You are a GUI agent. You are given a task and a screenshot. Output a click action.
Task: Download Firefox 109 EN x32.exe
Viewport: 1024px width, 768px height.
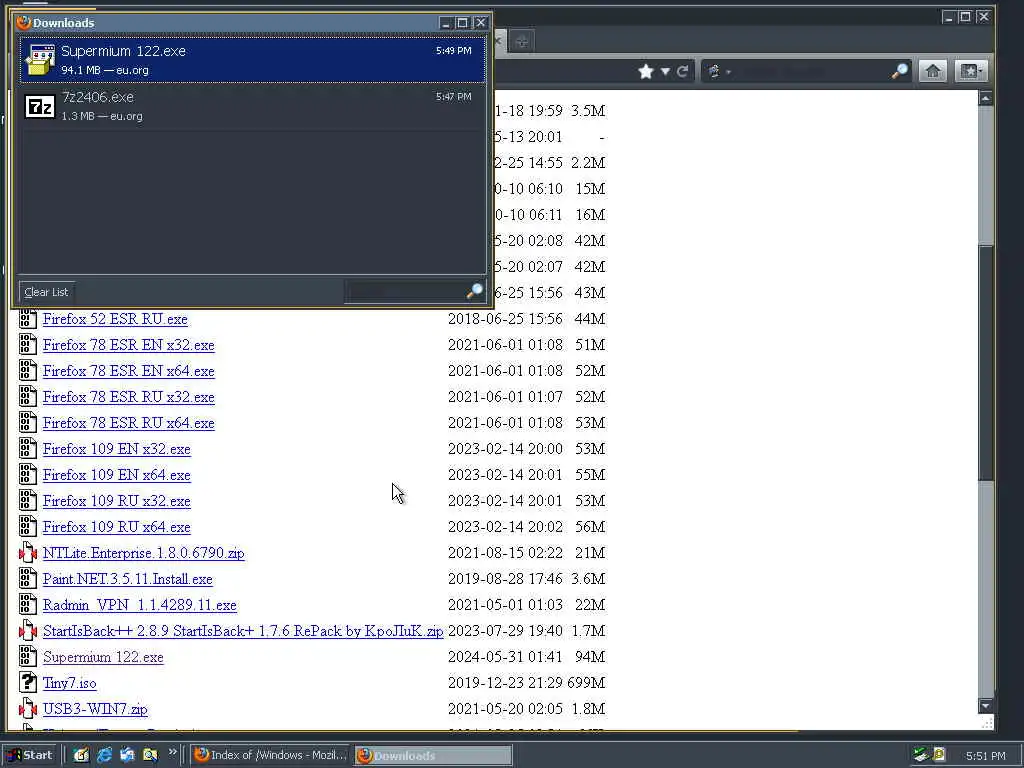tap(117, 449)
